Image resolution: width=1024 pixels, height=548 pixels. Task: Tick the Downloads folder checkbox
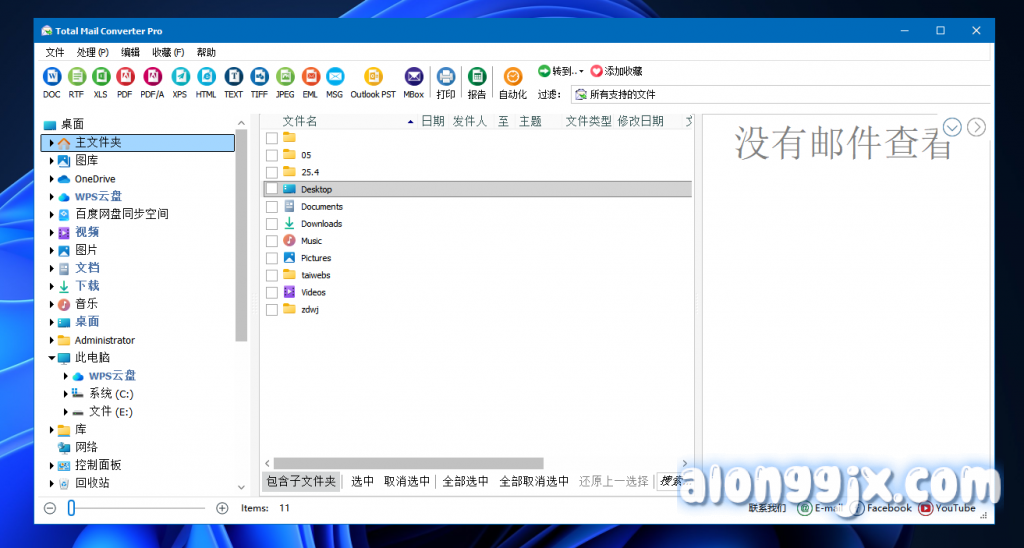click(x=272, y=224)
